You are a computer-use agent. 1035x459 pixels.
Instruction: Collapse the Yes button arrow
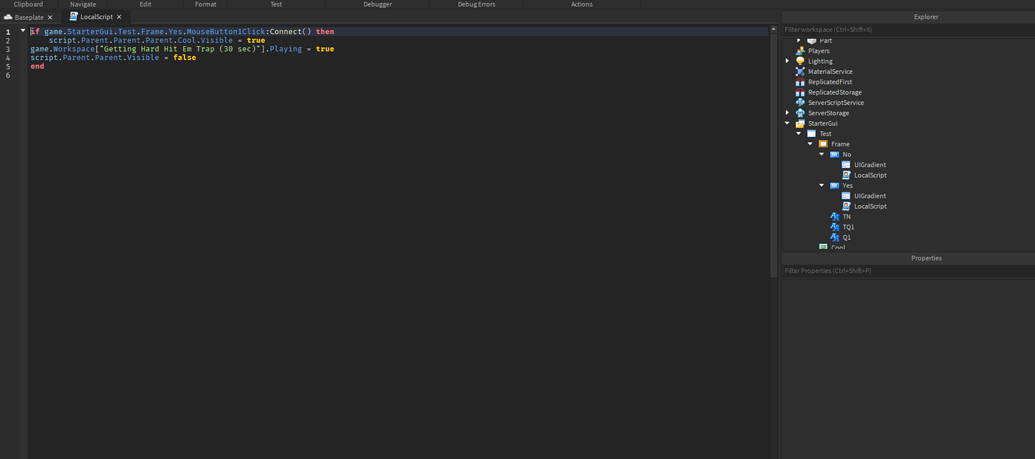(x=822, y=186)
